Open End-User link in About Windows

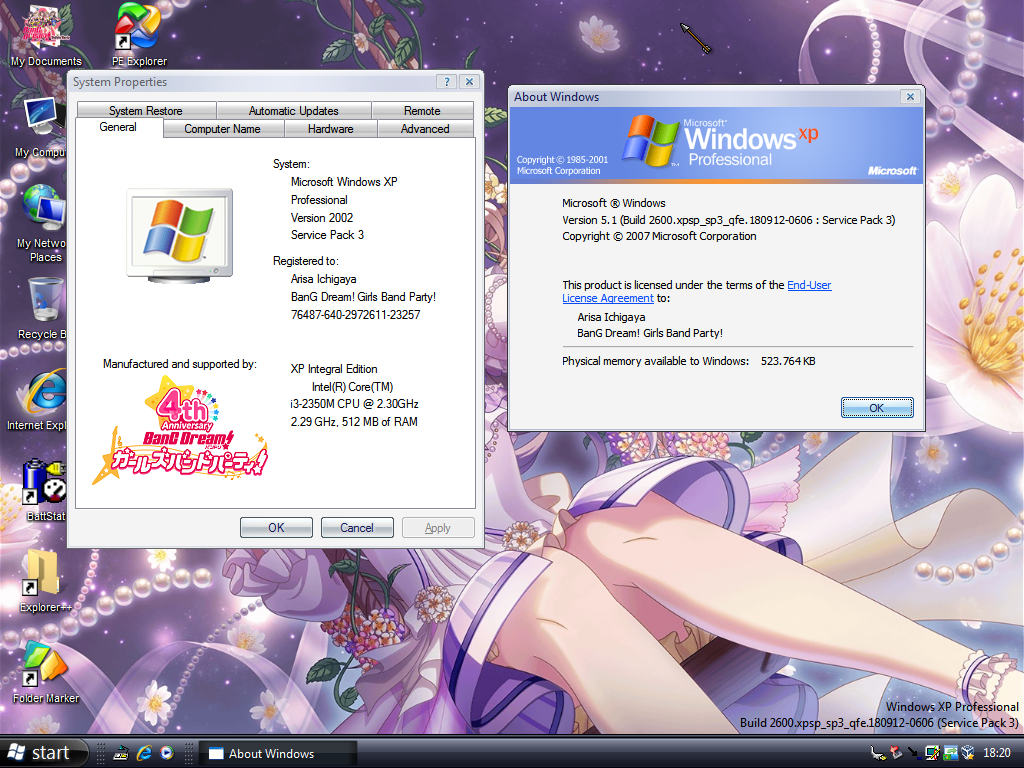pyautogui.click(x=809, y=285)
